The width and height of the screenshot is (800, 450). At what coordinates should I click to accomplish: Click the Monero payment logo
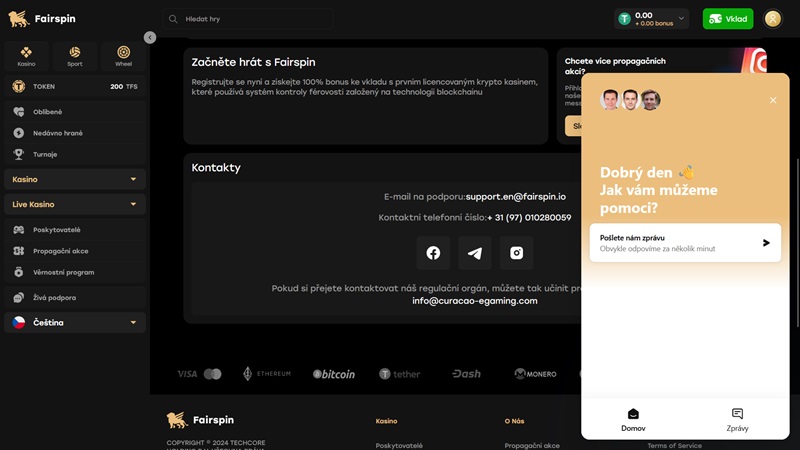535,374
